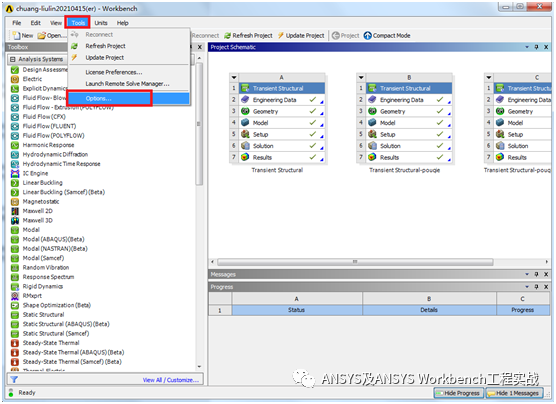Open system C dropdown arrow

(489, 77)
